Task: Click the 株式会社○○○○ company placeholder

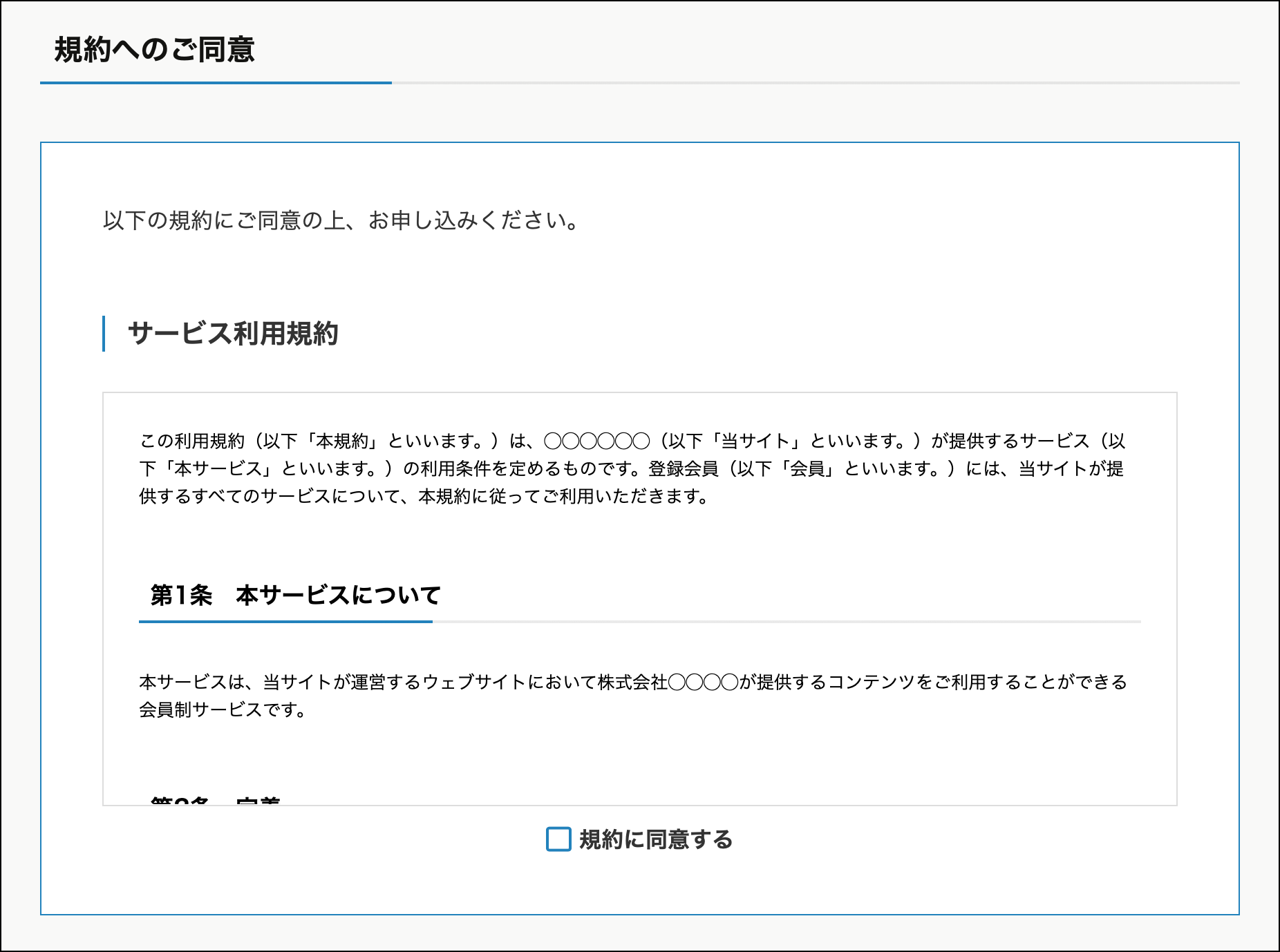Action: point(668,683)
